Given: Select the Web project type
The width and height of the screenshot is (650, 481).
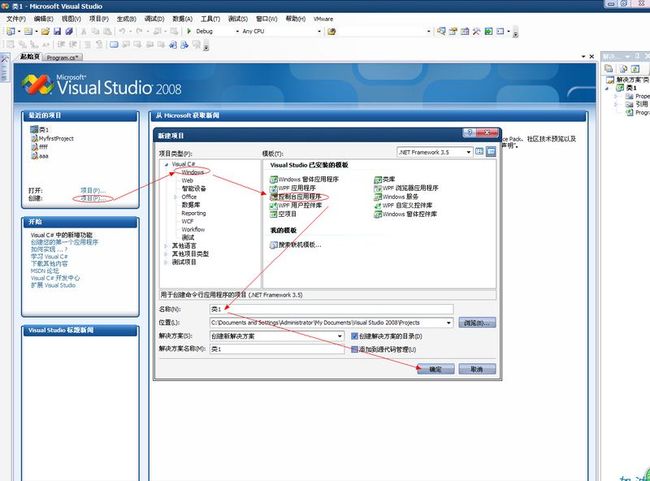Looking at the screenshot, I should [x=187, y=180].
